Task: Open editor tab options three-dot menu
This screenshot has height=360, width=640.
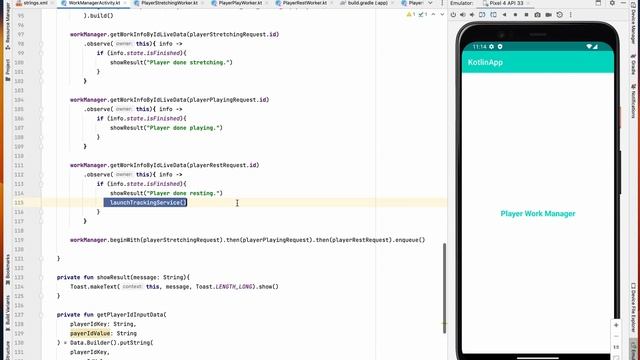Action: pos(442,3)
